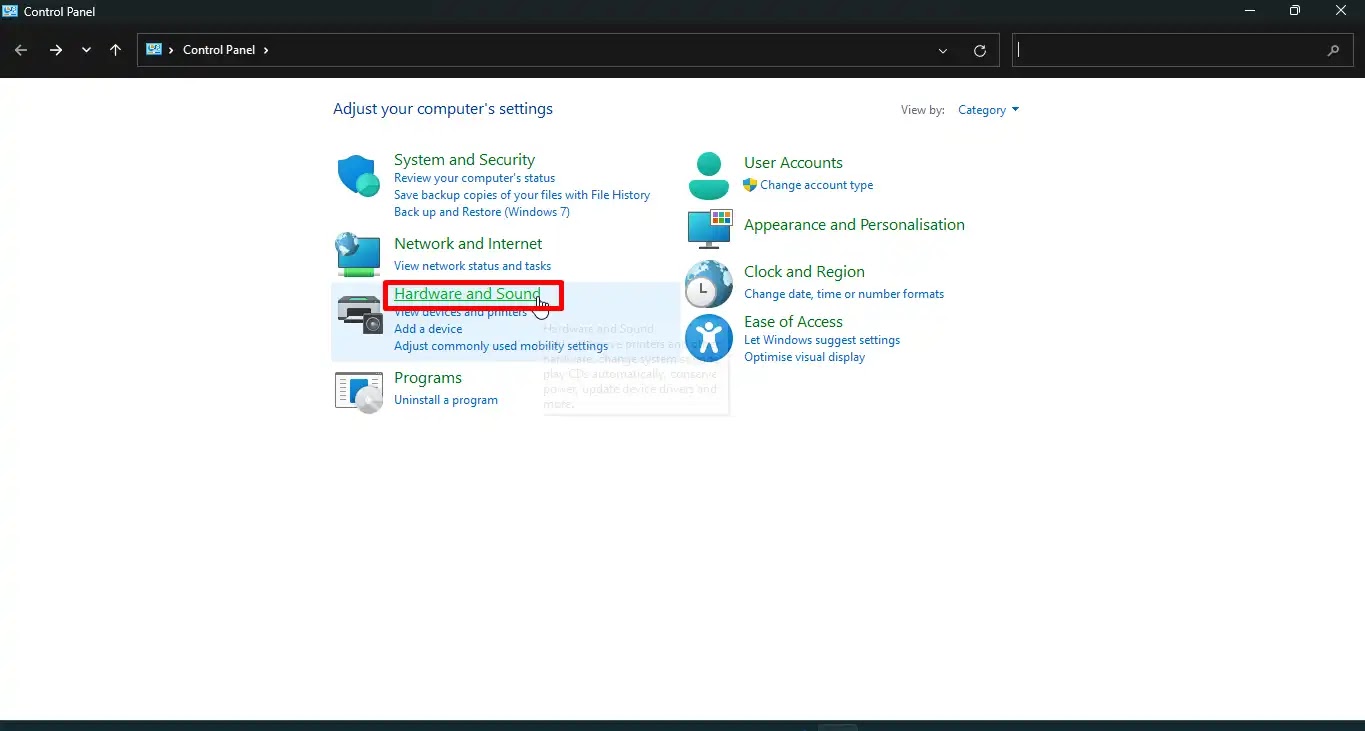Expand chevron before Control Panel breadcrumb
1365x731 pixels.
click(172, 50)
